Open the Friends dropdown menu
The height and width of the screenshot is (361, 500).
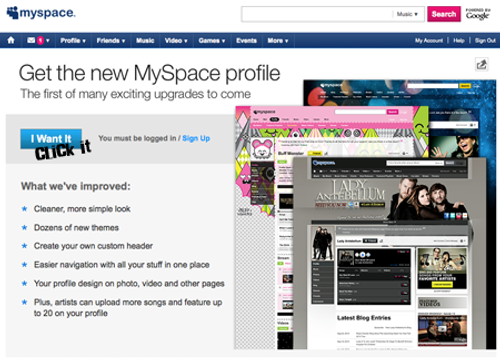[x=111, y=41]
